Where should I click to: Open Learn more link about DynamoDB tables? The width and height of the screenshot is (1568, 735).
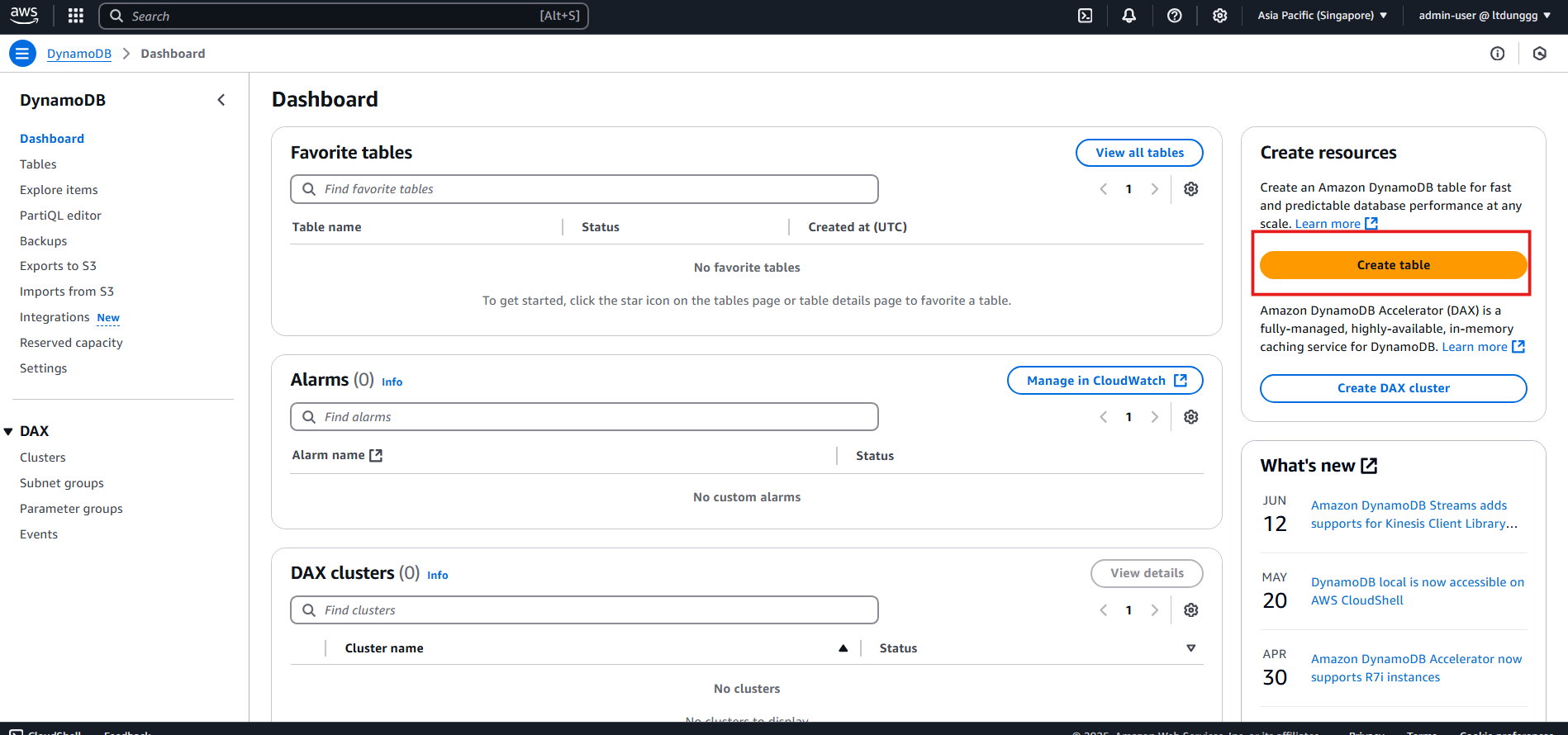(1336, 224)
